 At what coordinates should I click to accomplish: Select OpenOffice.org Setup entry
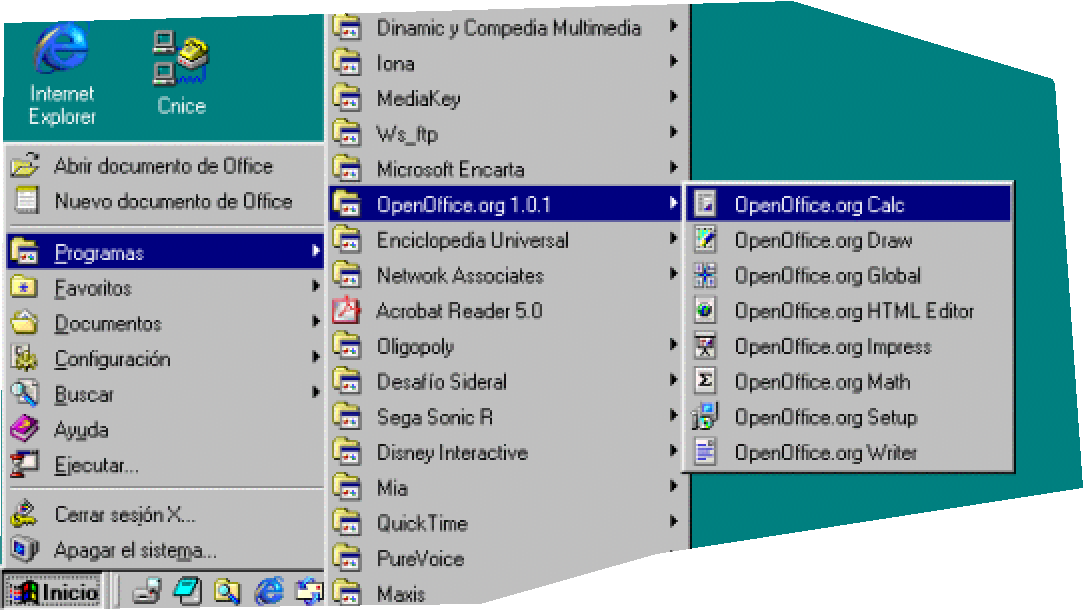point(825,417)
